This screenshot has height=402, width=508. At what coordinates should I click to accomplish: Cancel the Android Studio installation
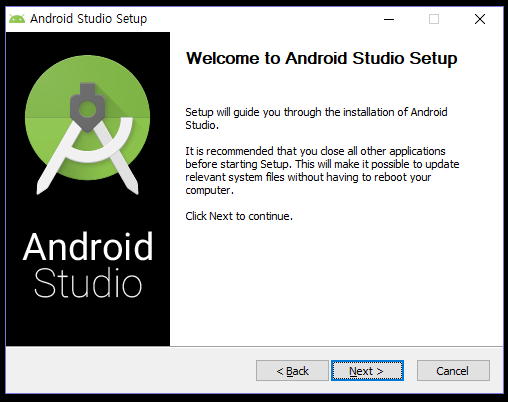(x=453, y=370)
